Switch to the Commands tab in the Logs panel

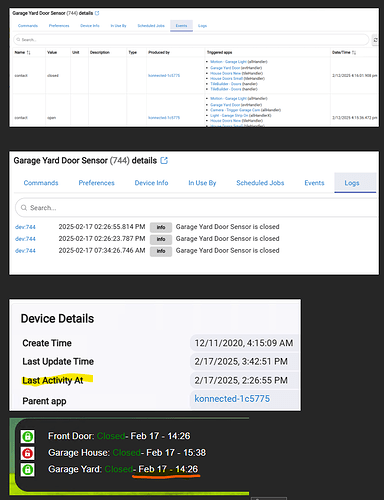point(41,183)
